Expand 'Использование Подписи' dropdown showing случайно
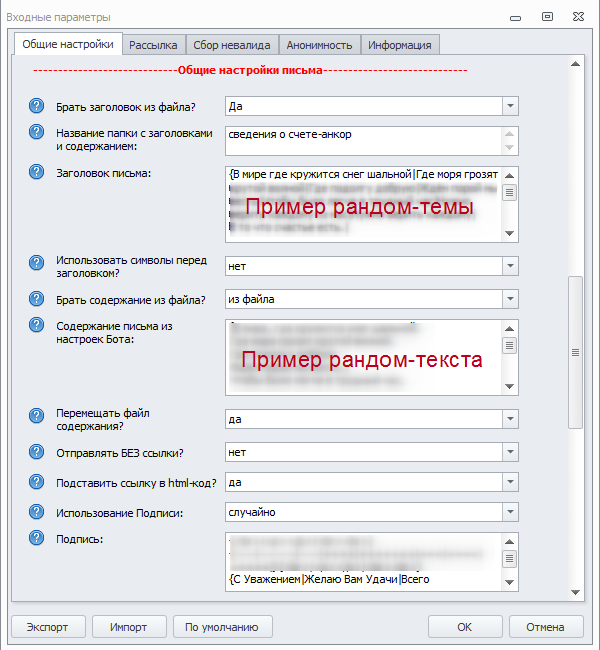Viewport: 600px width, 650px height. 510,512
